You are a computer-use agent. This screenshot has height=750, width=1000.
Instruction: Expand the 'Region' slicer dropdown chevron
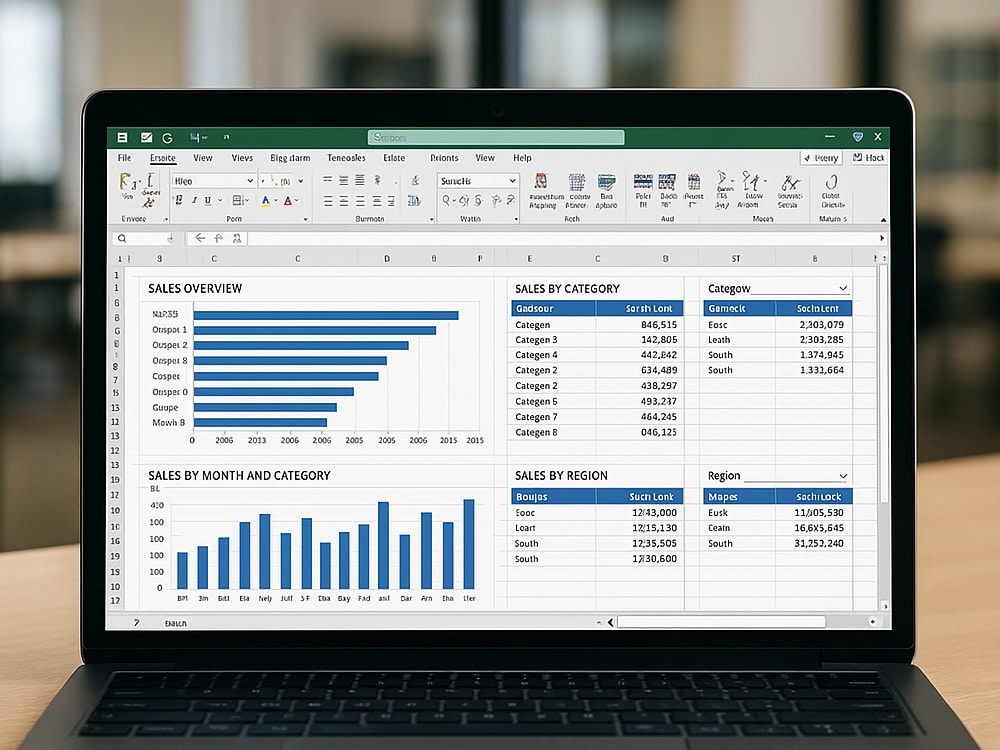[x=843, y=476]
